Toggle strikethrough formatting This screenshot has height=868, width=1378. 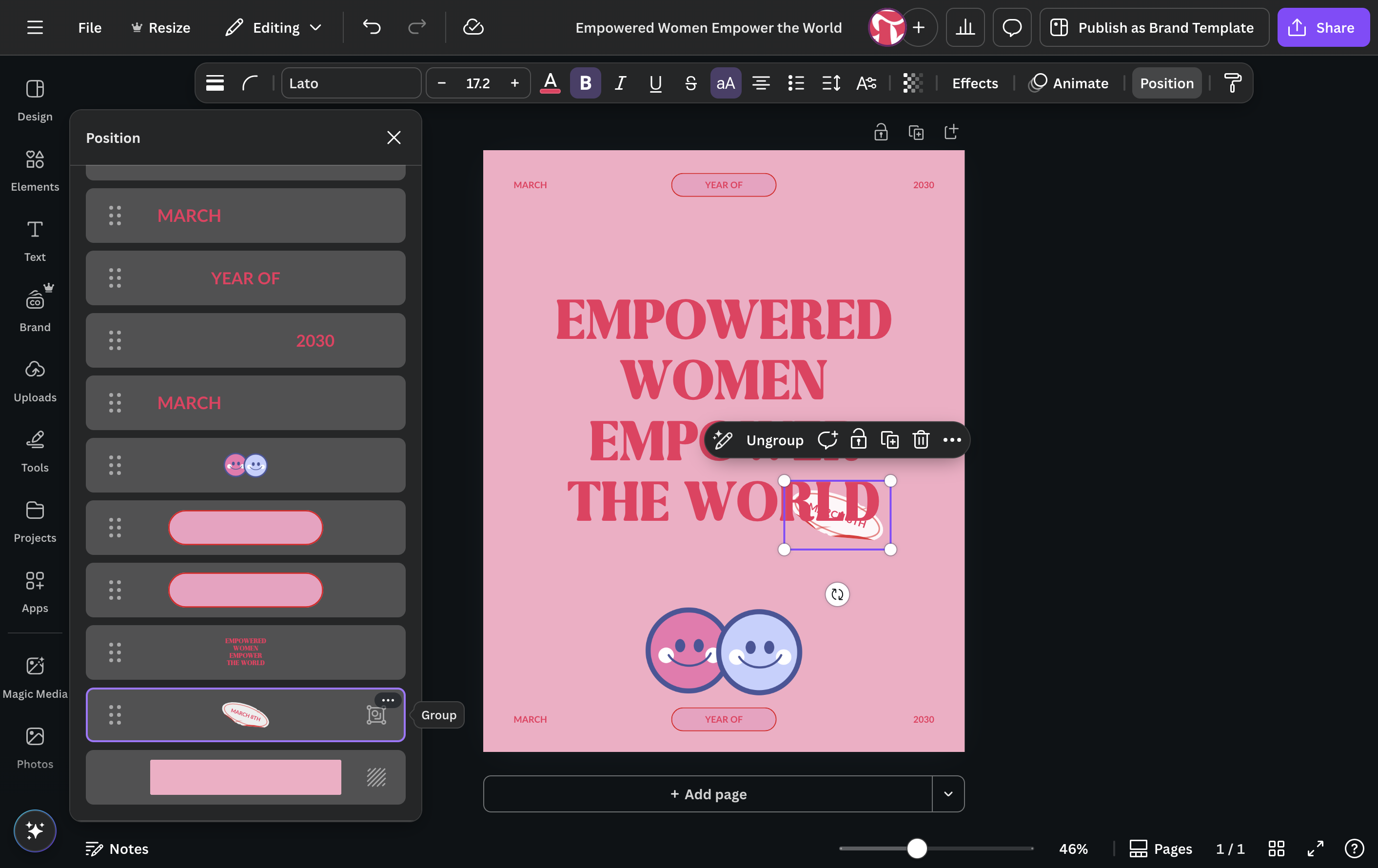691,83
